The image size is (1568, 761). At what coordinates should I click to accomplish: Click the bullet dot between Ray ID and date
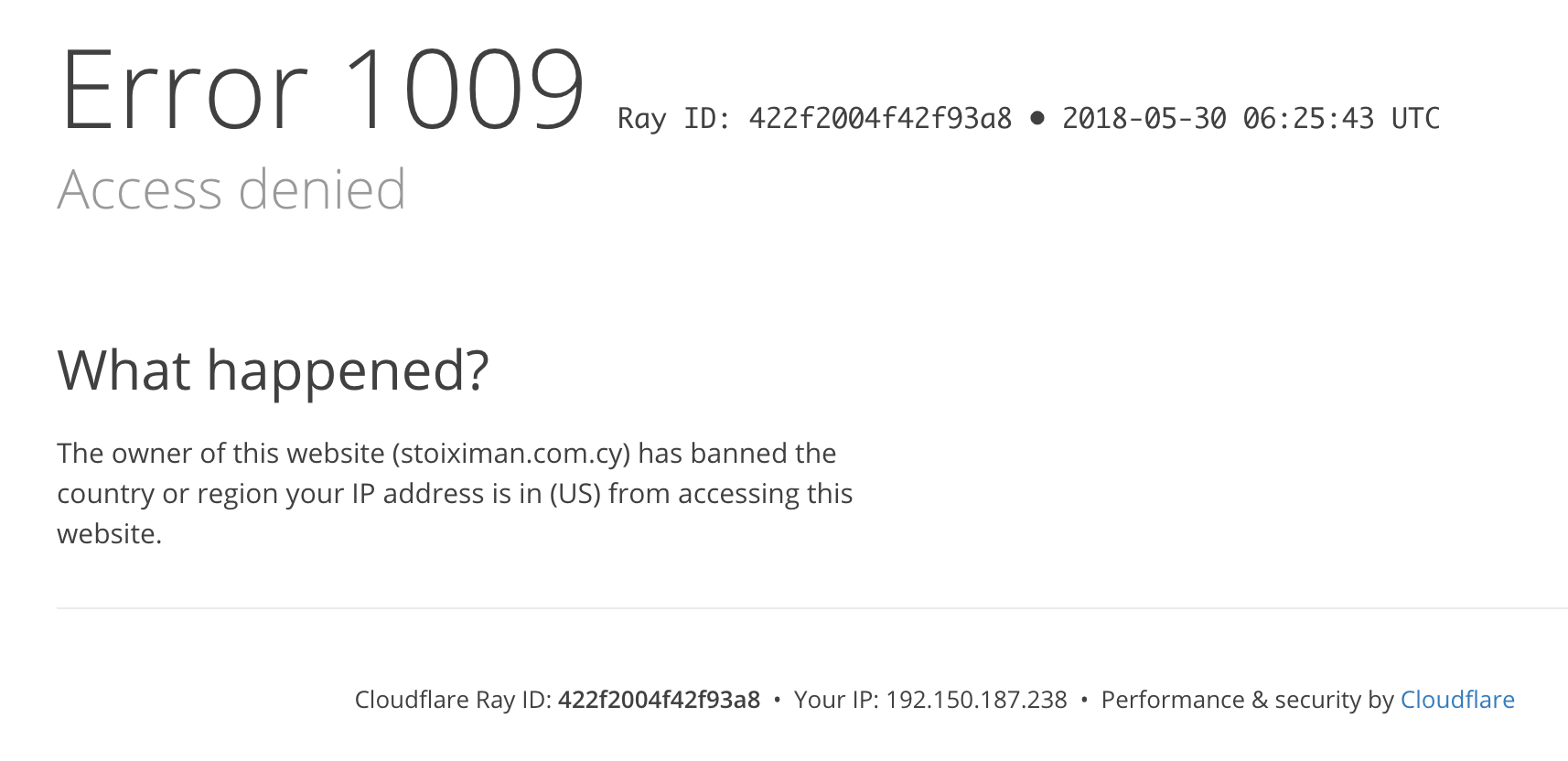(1037, 118)
